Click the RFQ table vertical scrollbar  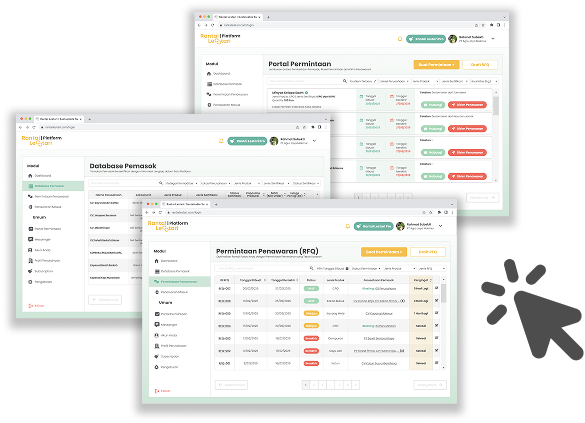tap(444, 293)
